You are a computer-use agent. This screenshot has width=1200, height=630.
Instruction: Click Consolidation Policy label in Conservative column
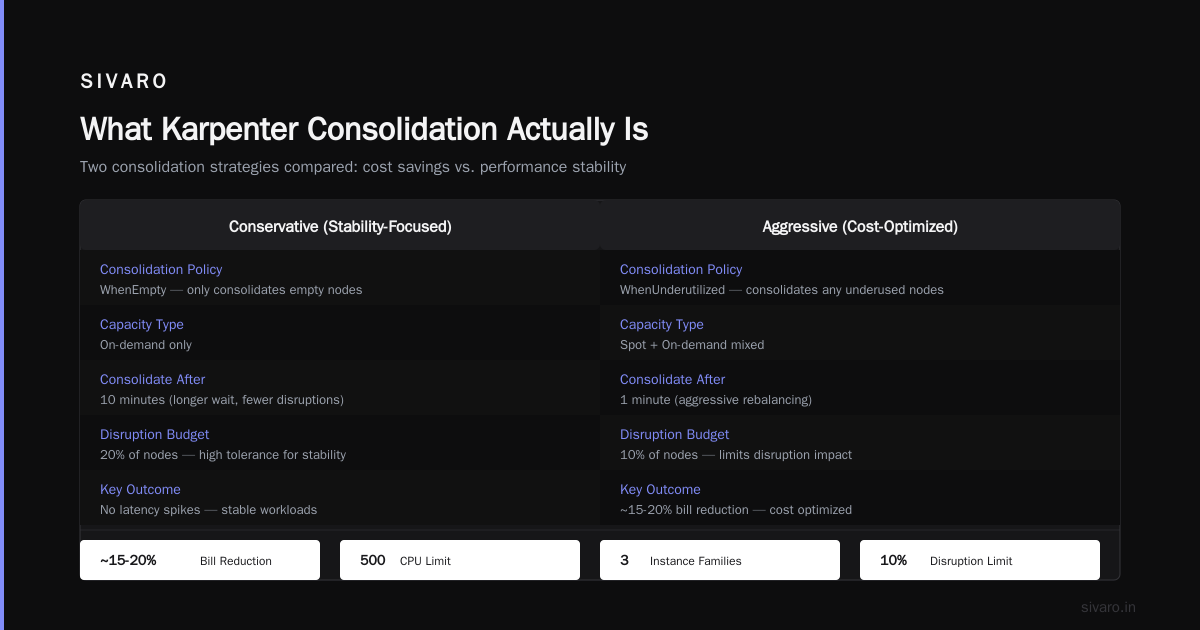[x=161, y=270]
